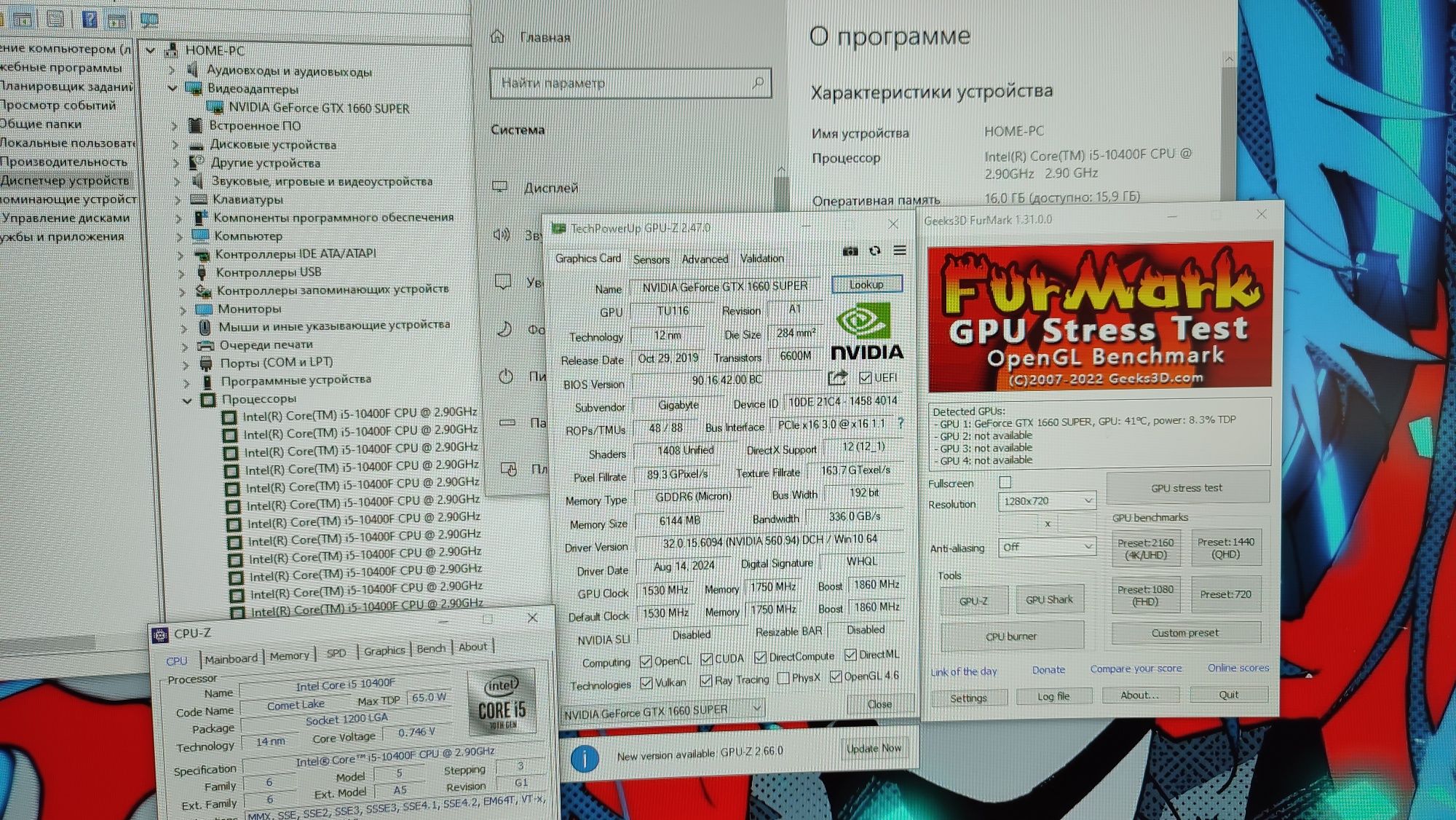The image size is (1456, 820).
Task: Toggle the CUDA checkbox
Action: pos(706,659)
